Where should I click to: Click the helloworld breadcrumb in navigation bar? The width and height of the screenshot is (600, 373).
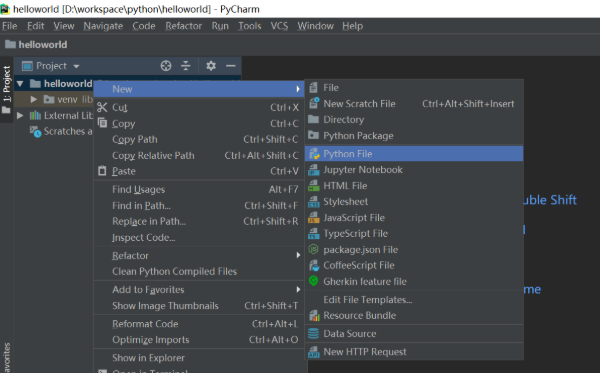[36, 45]
